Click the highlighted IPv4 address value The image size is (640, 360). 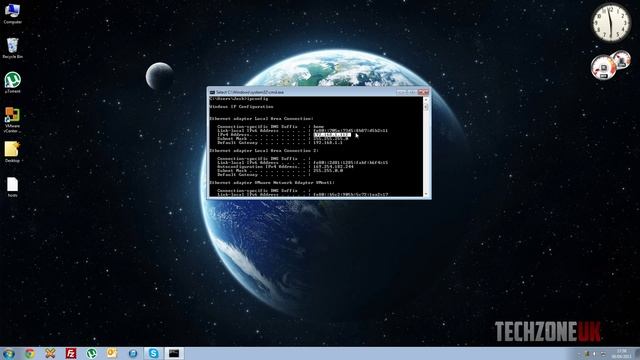(x=332, y=135)
